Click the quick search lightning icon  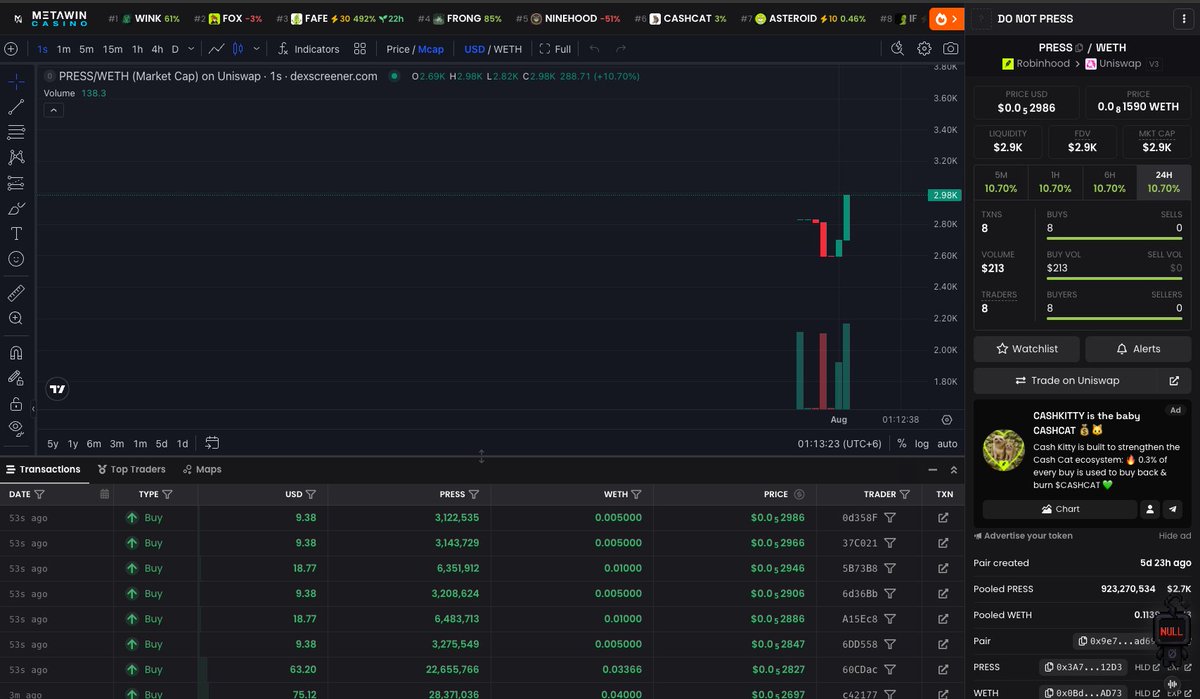click(x=898, y=49)
